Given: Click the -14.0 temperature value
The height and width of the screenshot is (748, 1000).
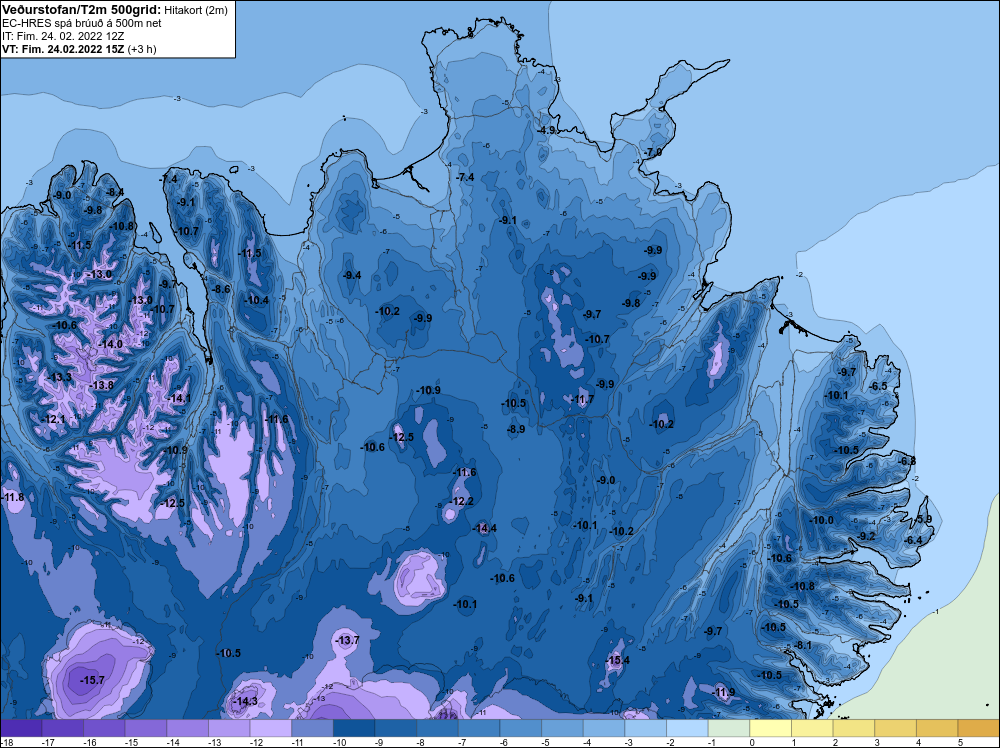Looking at the screenshot, I should coord(110,344).
